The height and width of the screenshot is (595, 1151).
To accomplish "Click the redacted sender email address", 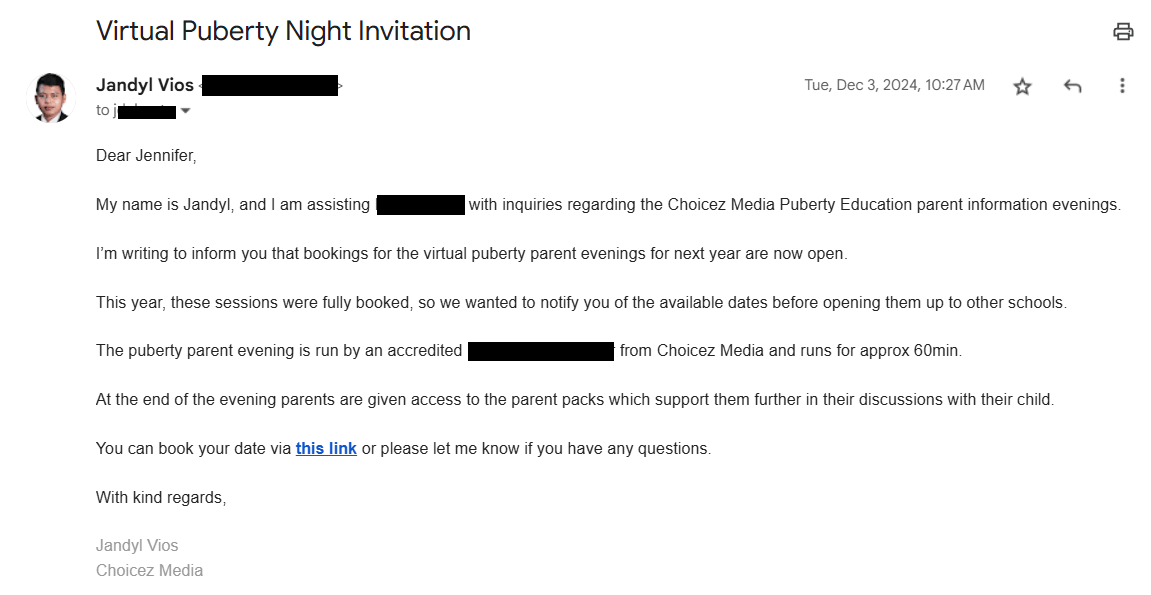I will (269, 86).
